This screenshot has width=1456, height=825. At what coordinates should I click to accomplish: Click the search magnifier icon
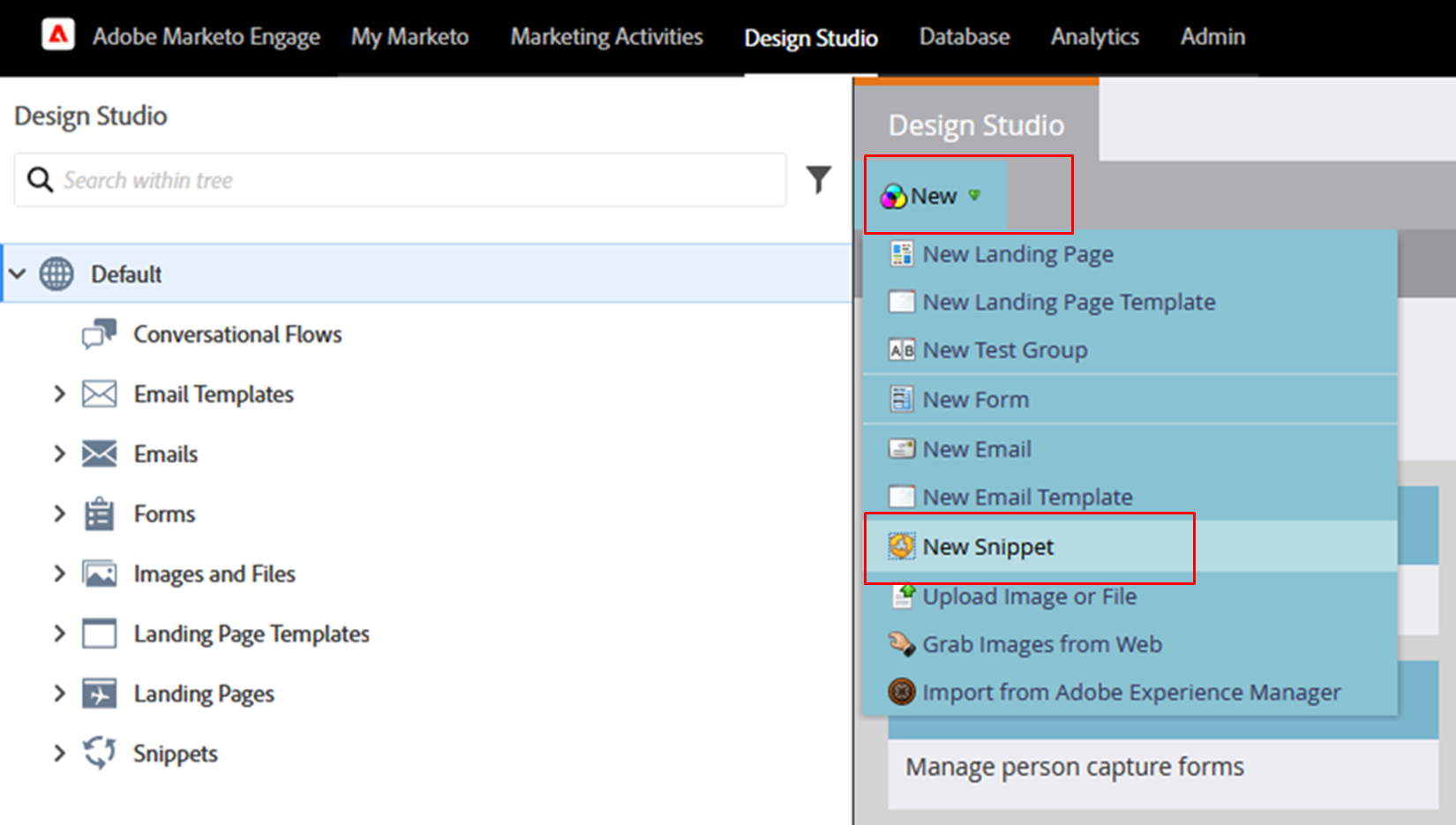[40, 179]
